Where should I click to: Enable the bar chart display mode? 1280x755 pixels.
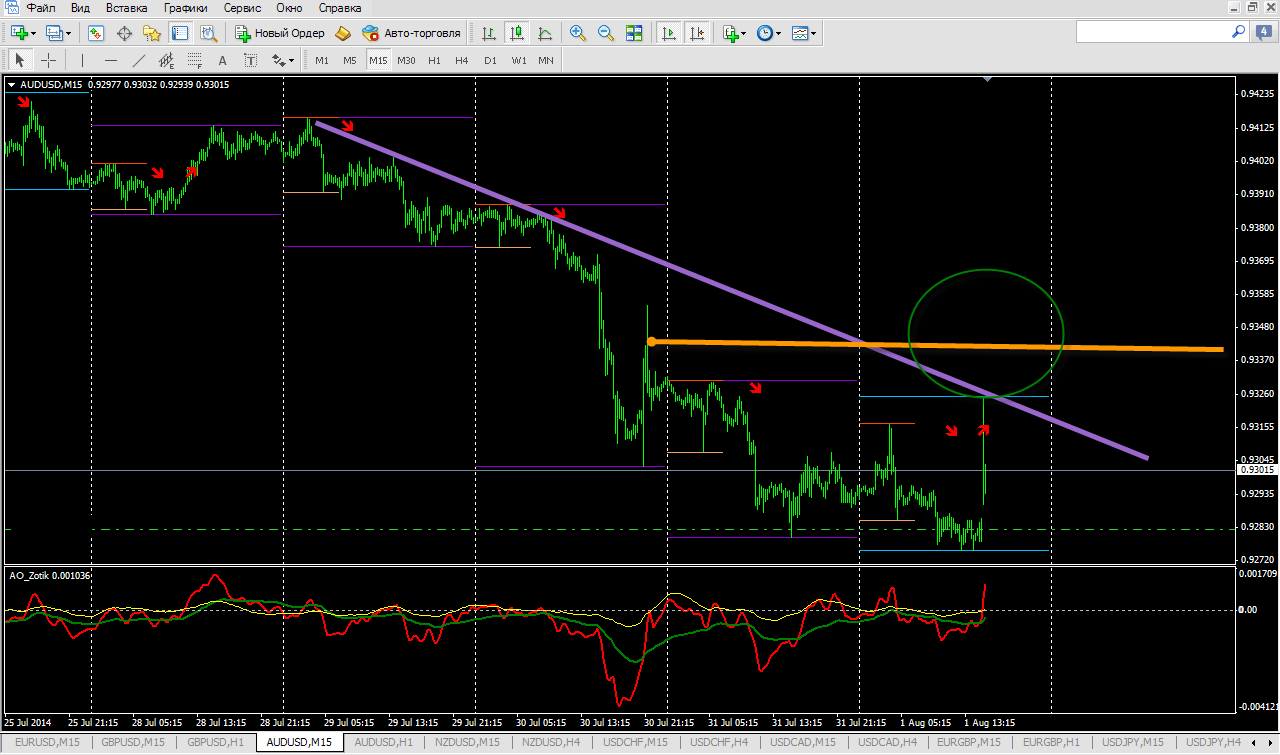[489, 33]
